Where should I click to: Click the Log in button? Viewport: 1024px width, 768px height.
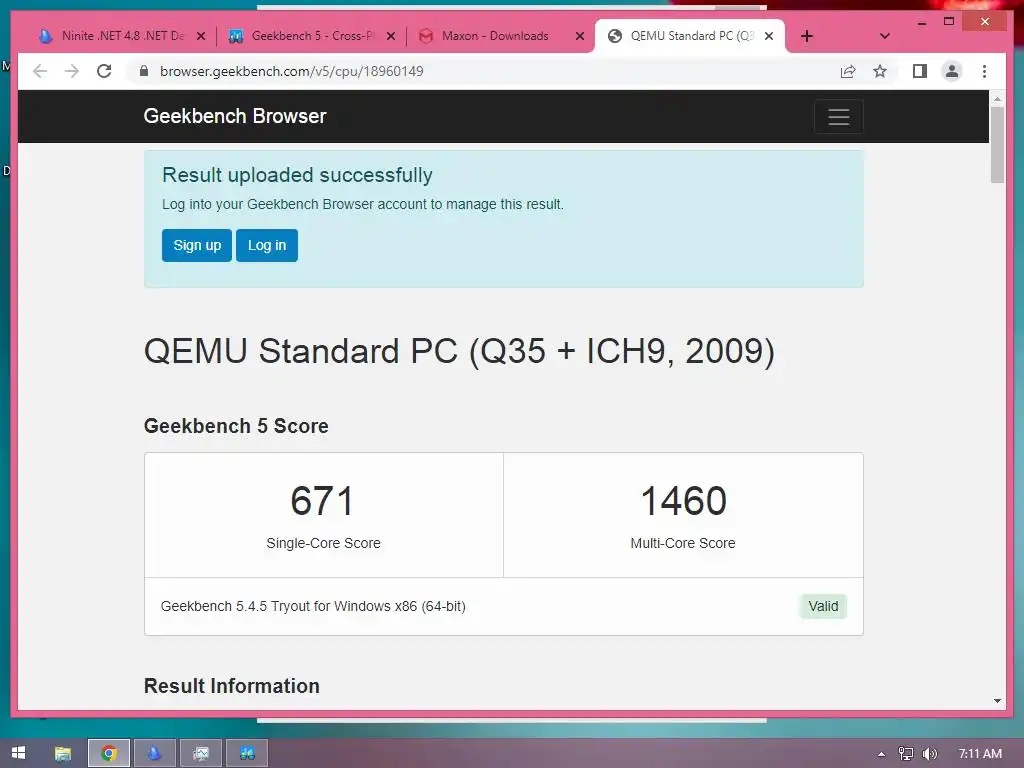pos(266,246)
